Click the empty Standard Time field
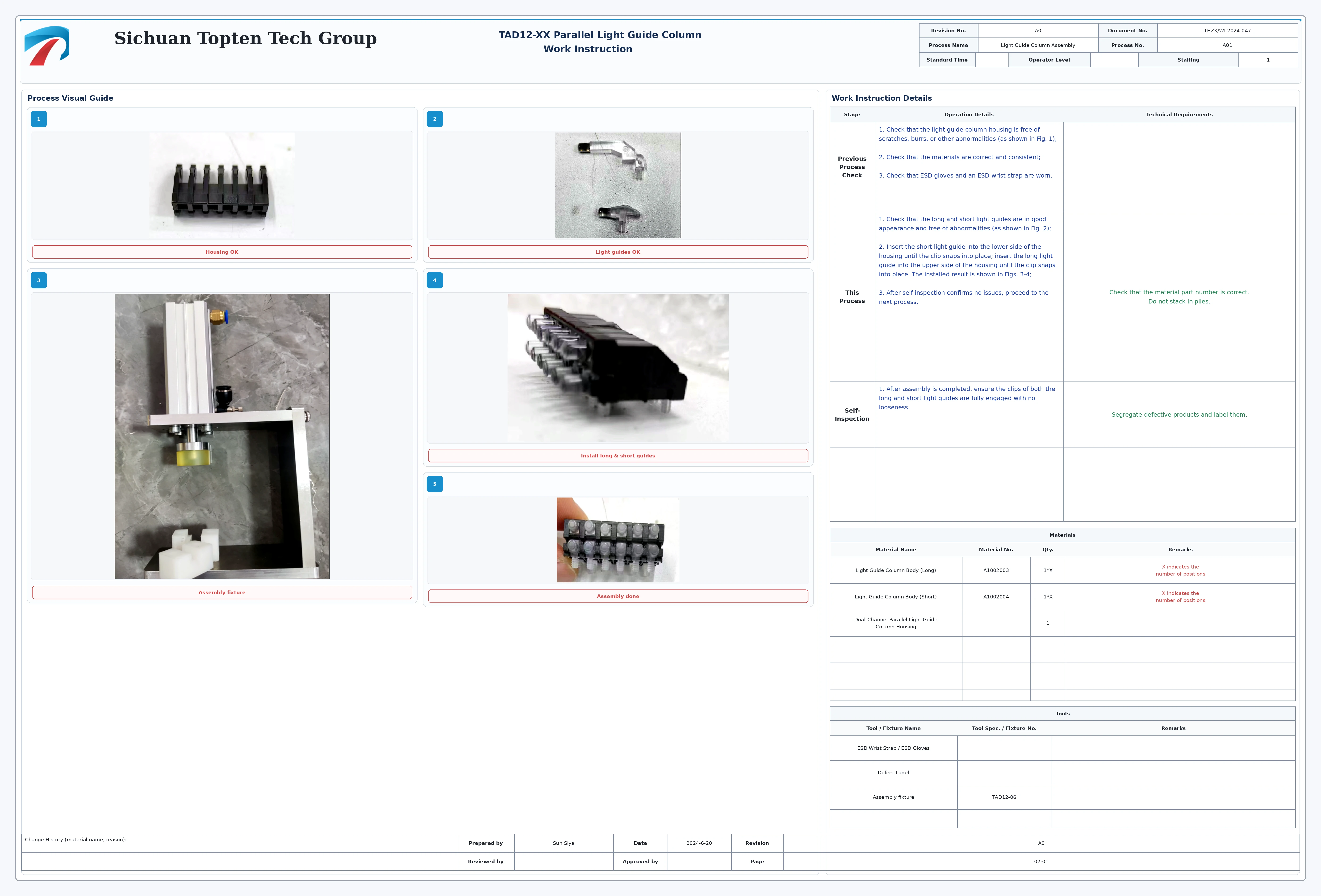Screen dimensions: 1321x896 pos(992,60)
